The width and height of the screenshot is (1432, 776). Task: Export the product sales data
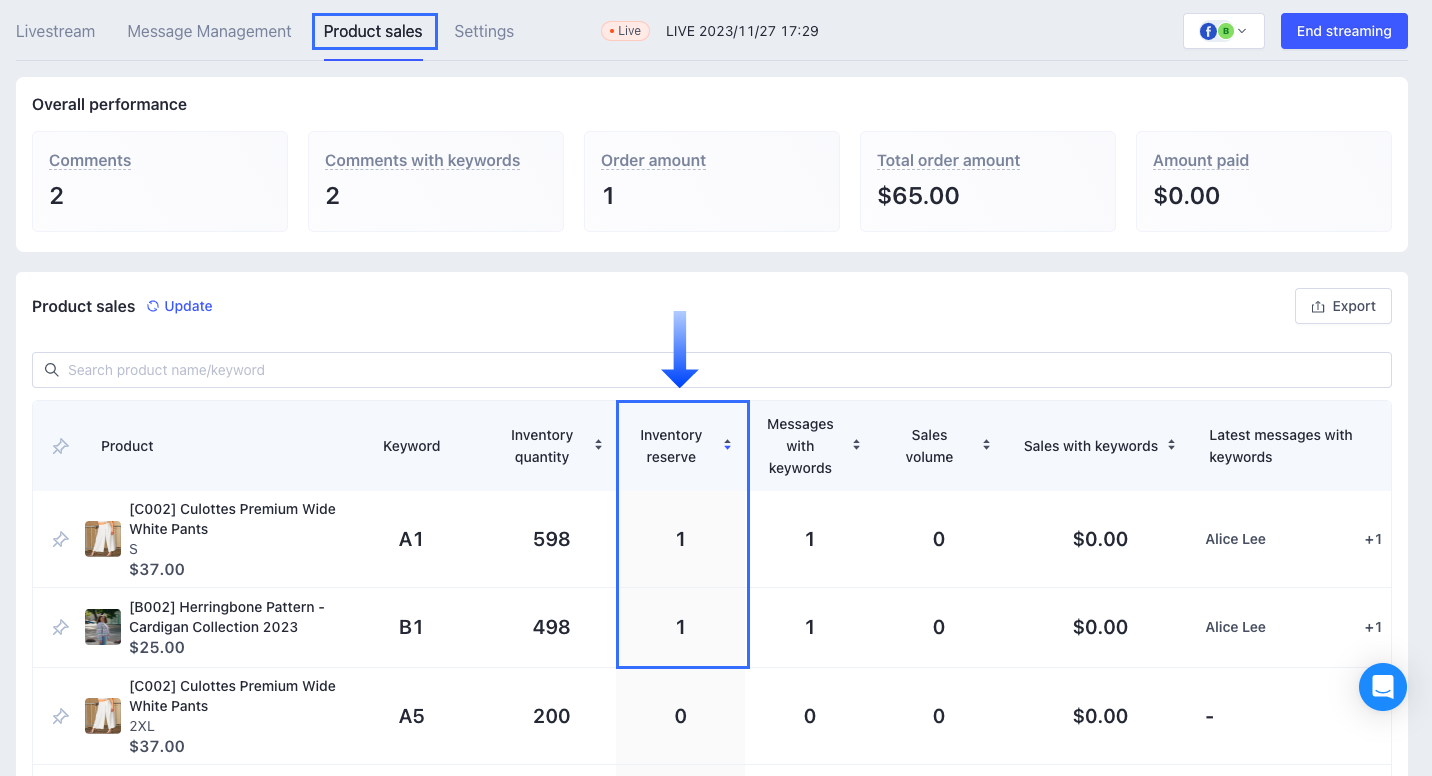click(1342, 306)
